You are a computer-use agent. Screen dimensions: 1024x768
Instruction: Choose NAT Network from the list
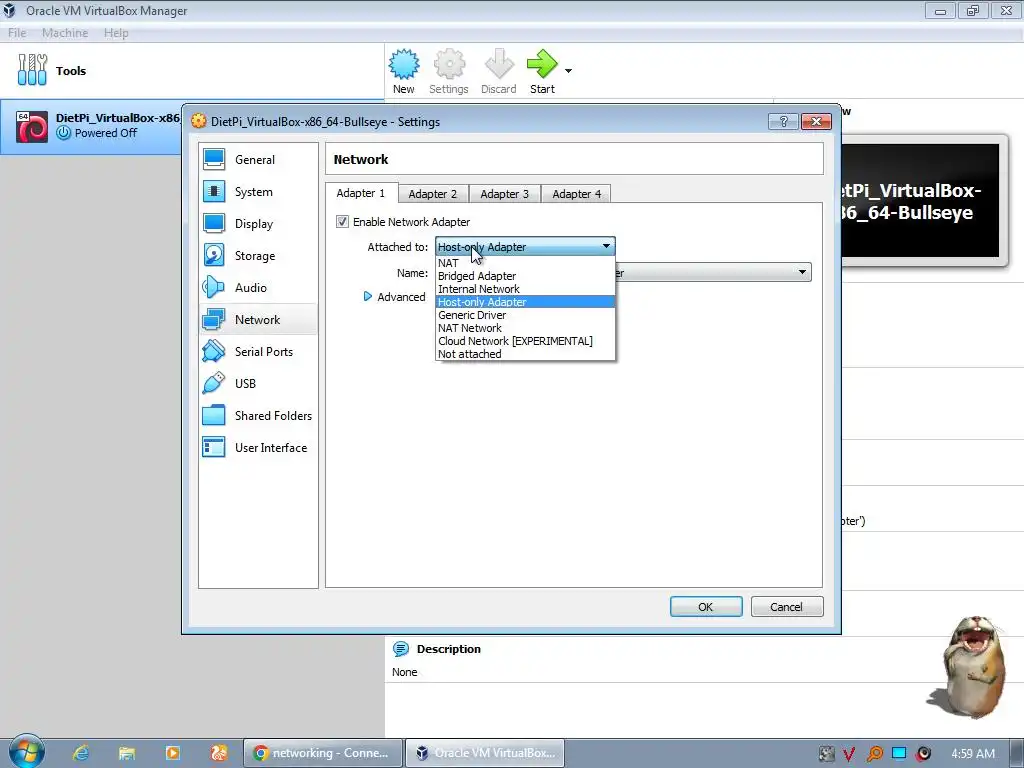tap(525, 328)
